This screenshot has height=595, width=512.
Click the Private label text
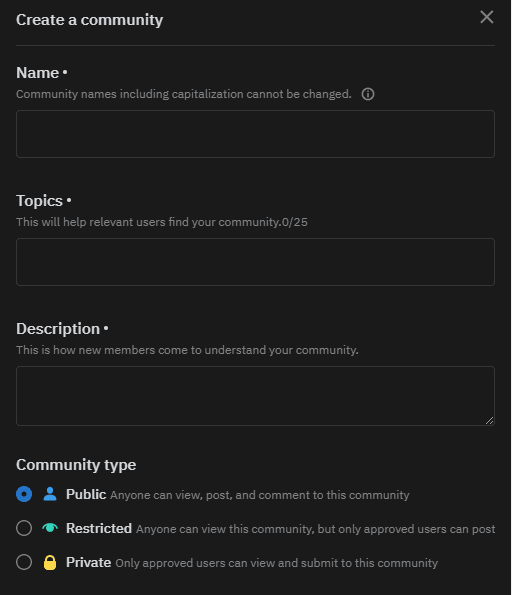click(88, 562)
